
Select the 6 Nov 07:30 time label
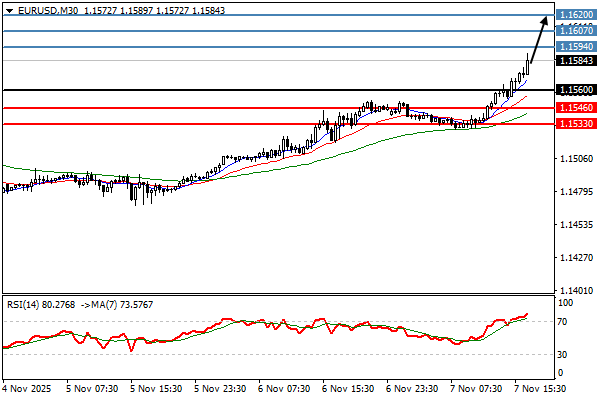click(x=284, y=388)
